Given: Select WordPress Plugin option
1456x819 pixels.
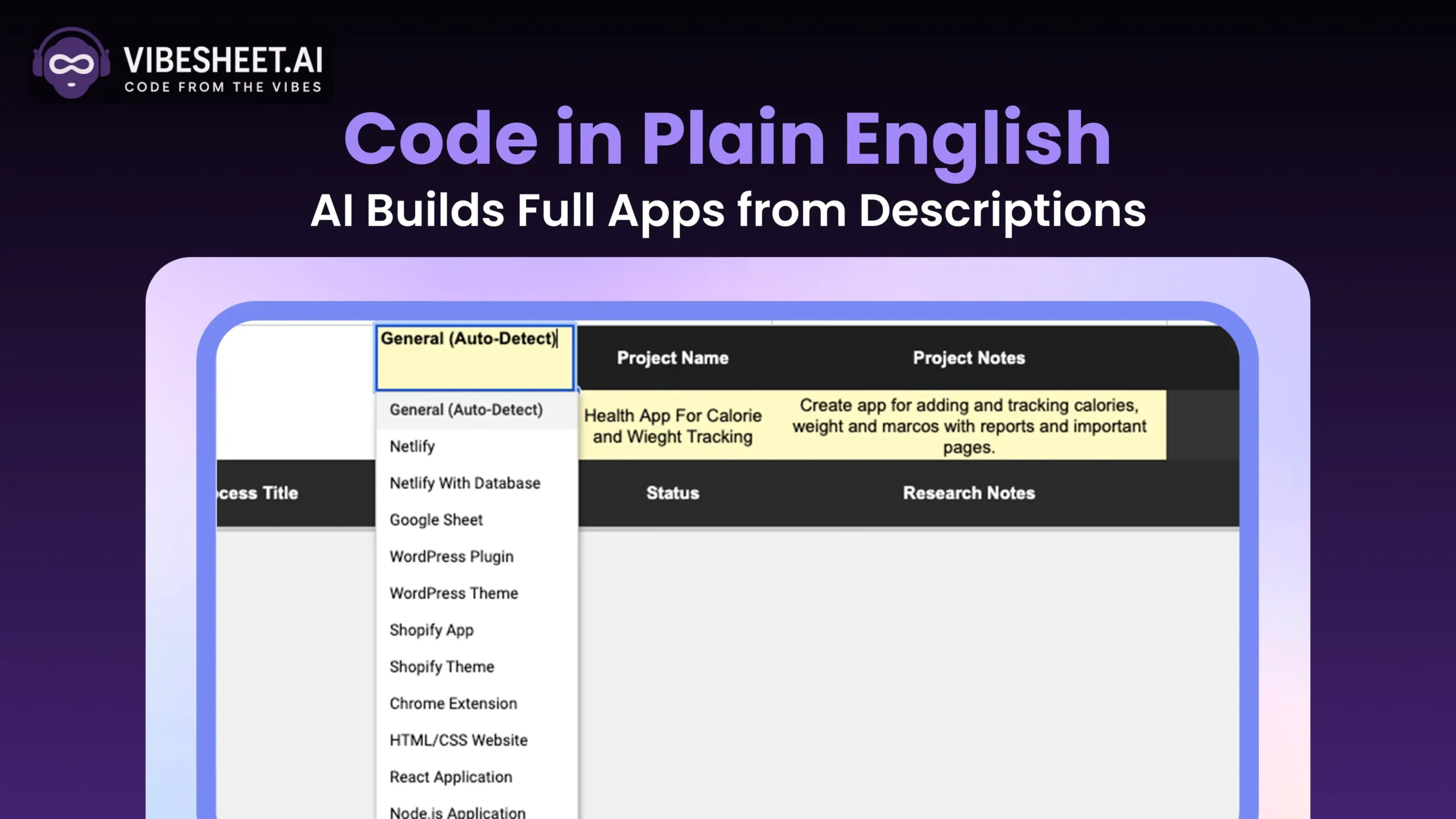Looking at the screenshot, I should (x=452, y=557).
